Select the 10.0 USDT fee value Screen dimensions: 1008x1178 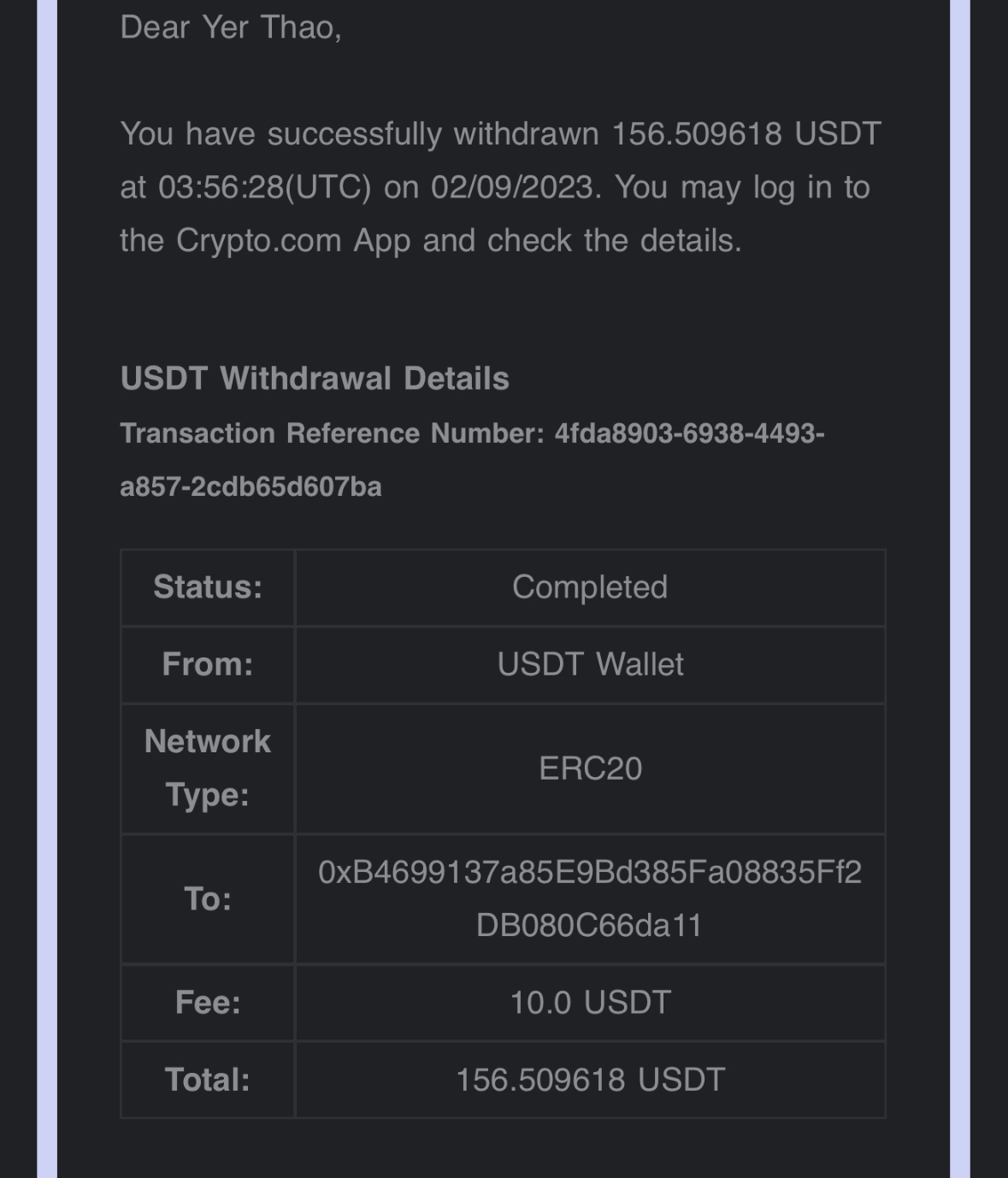pos(590,1002)
